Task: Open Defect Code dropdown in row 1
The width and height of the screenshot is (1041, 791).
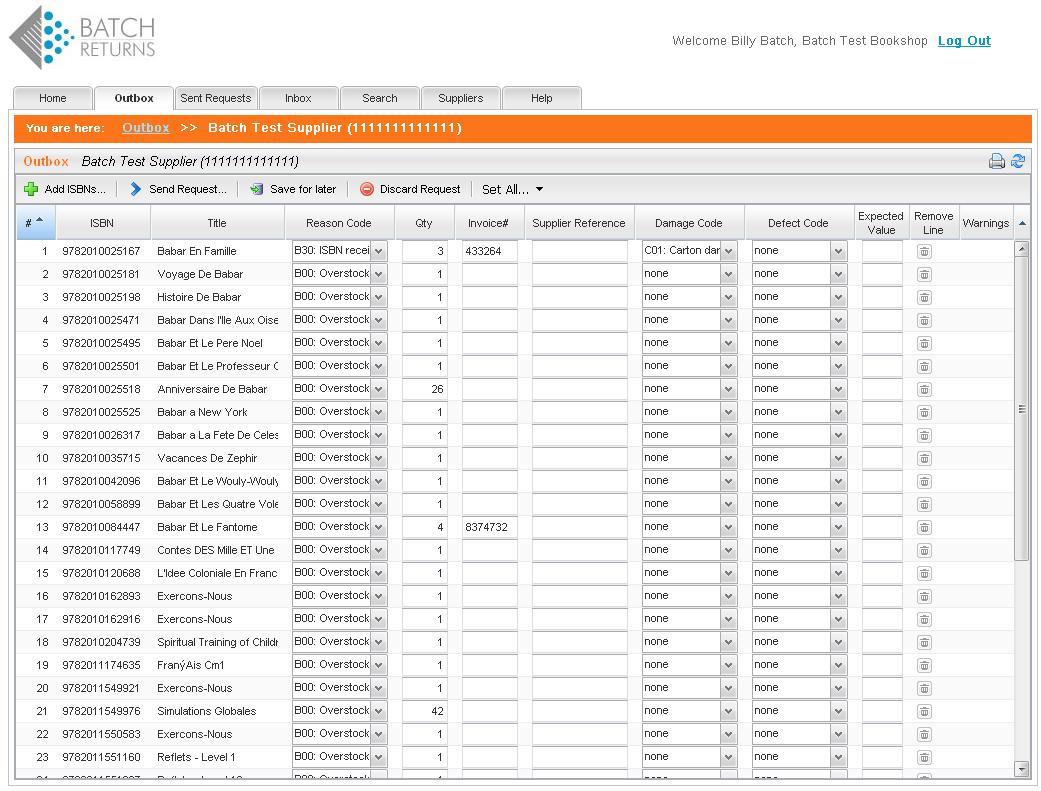Action: [838, 251]
